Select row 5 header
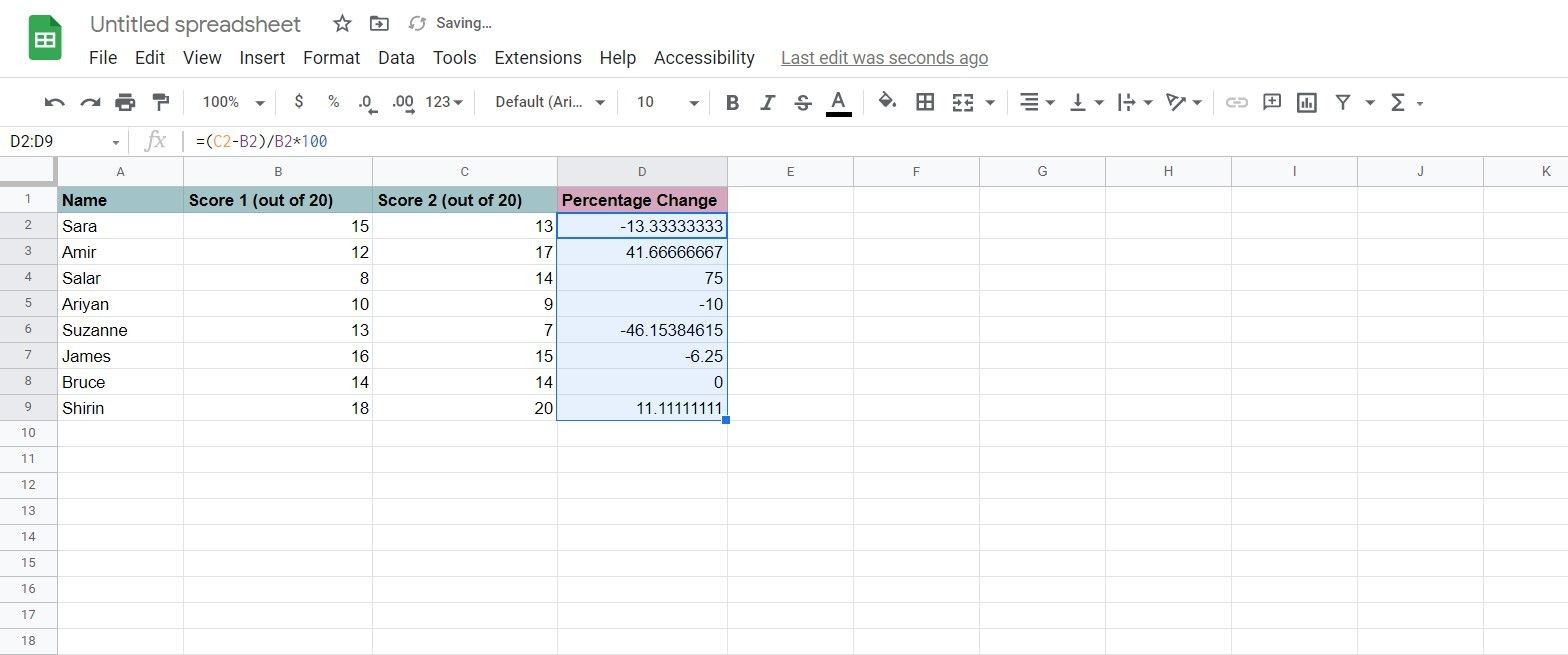Viewport: 1568px width, 655px height. tap(28, 304)
